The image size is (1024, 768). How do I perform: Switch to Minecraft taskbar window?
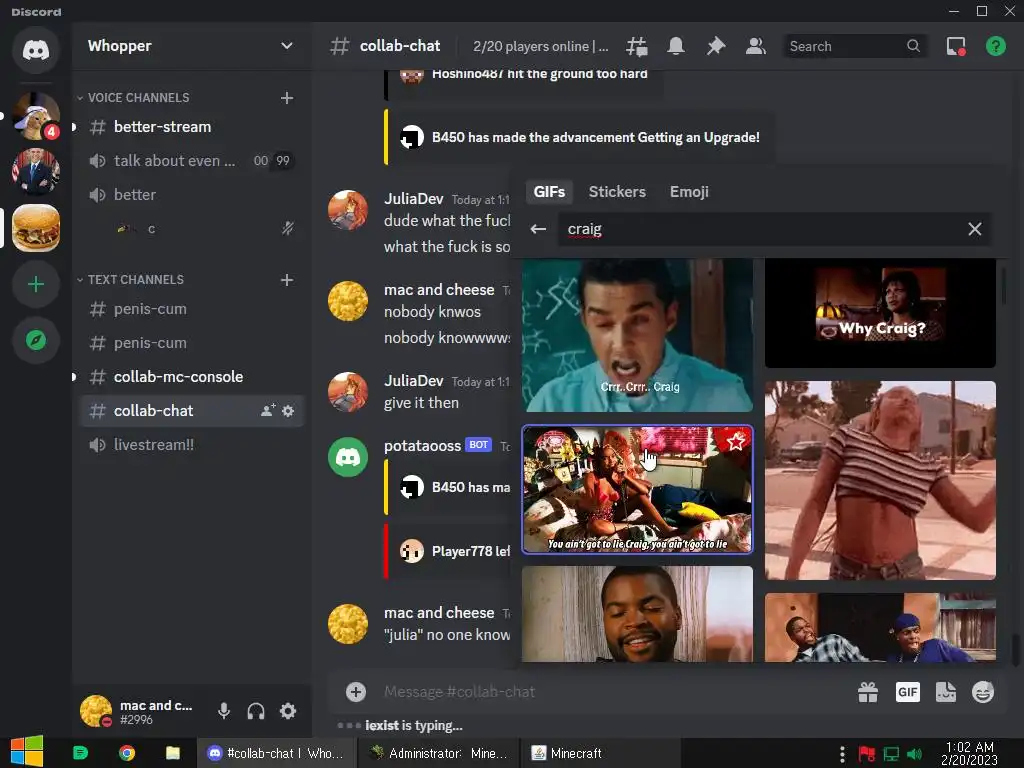click(600, 753)
